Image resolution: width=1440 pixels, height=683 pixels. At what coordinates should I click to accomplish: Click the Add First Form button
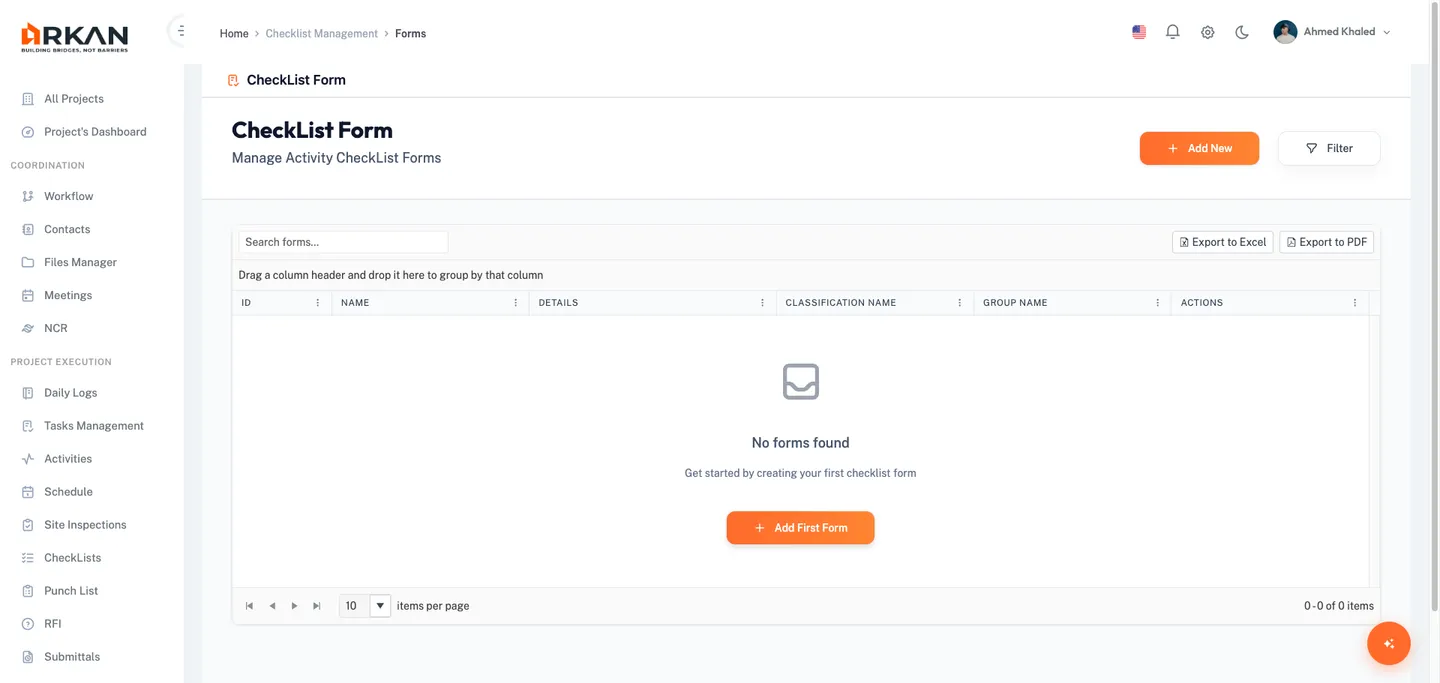800,527
